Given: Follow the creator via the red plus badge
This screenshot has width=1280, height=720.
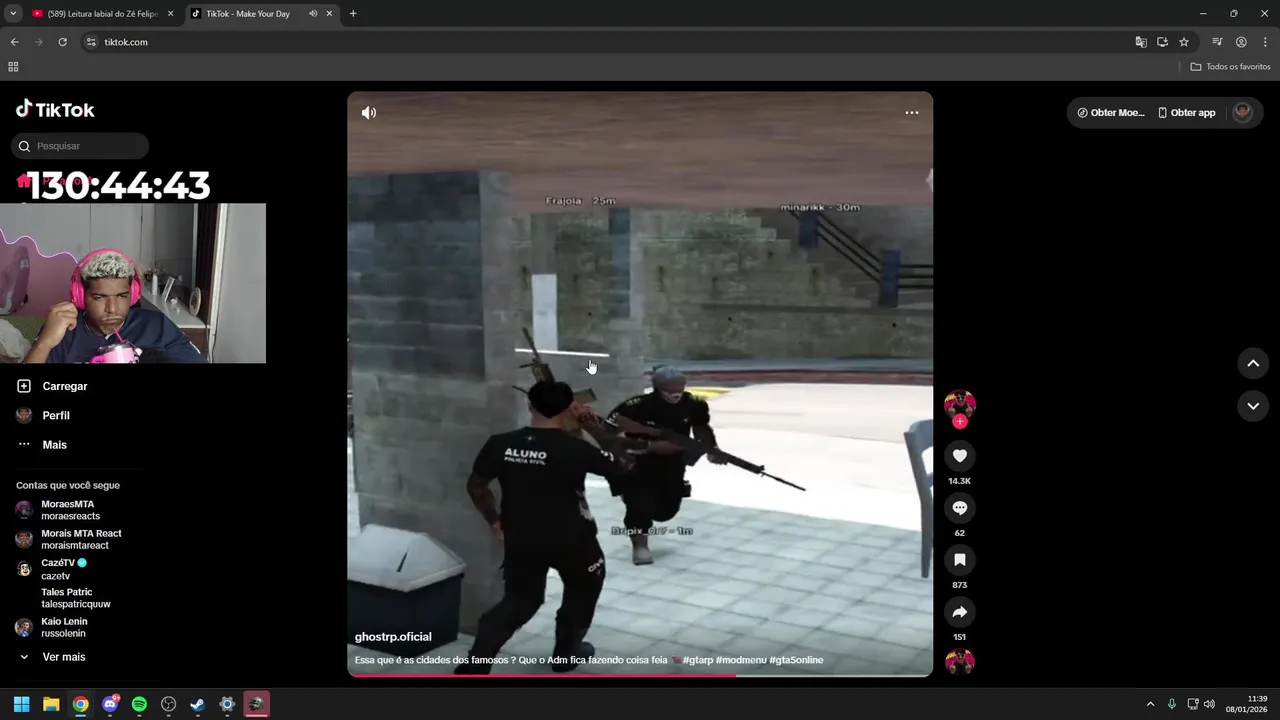Looking at the screenshot, I should point(960,421).
